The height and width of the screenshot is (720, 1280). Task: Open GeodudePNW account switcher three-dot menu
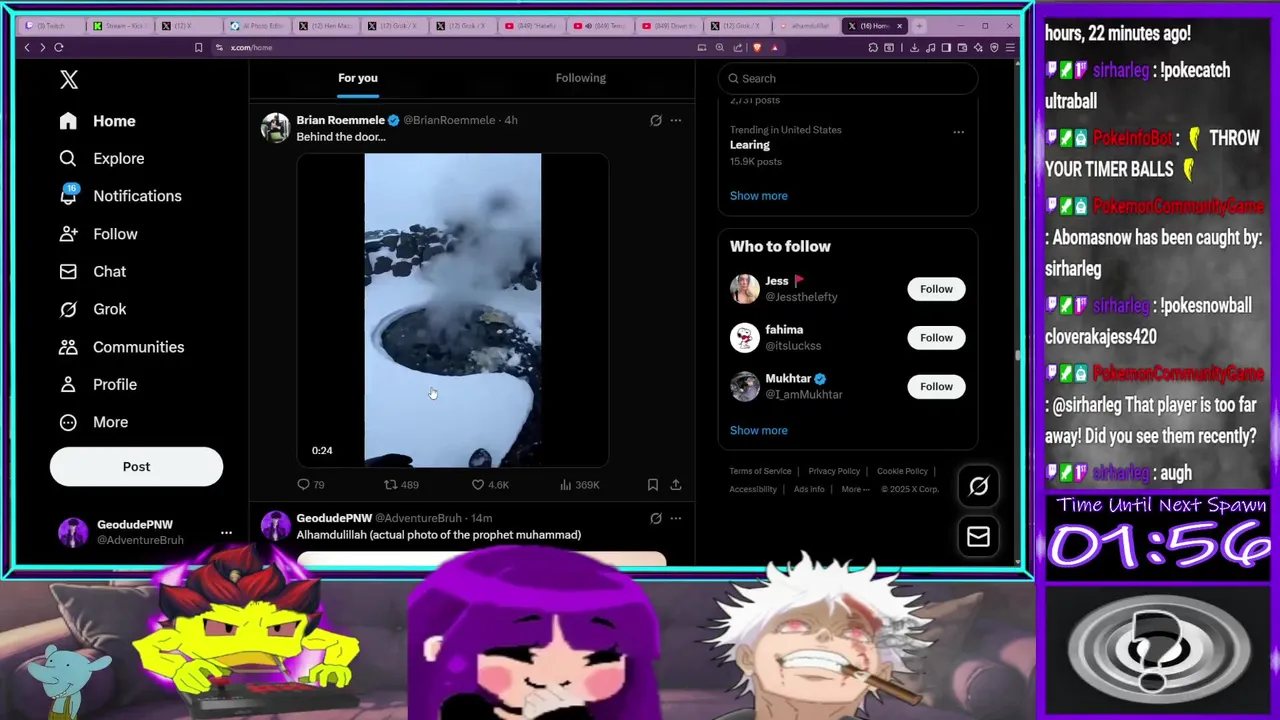(x=226, y=532)
